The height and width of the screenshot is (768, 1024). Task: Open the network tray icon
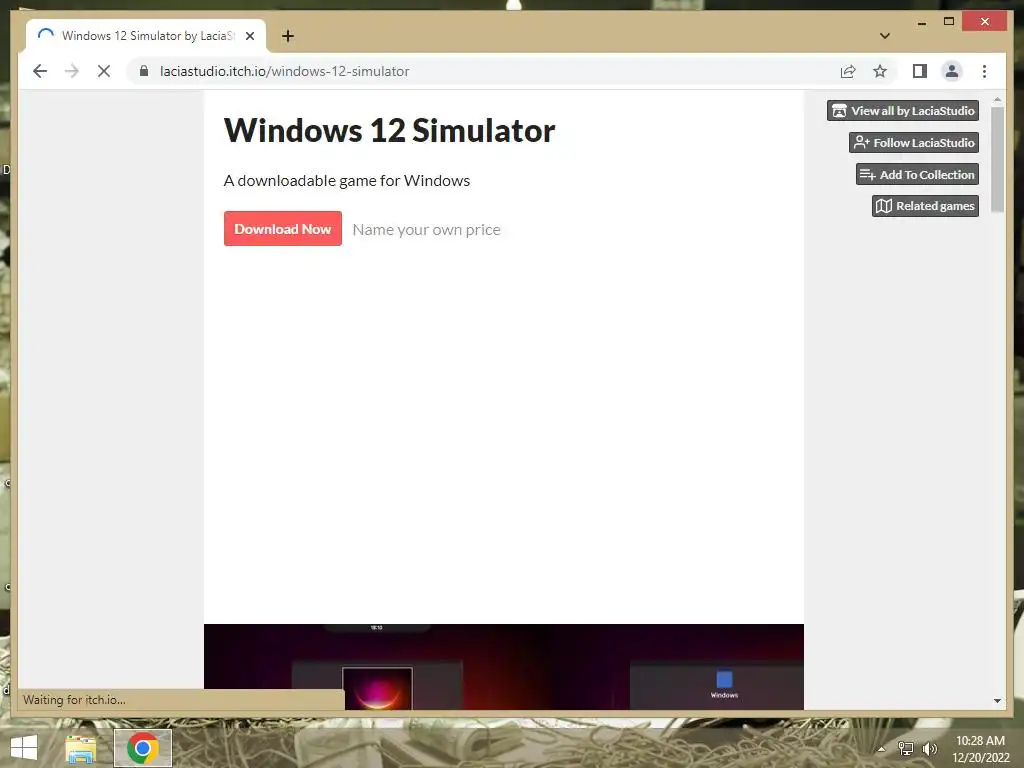906,749
